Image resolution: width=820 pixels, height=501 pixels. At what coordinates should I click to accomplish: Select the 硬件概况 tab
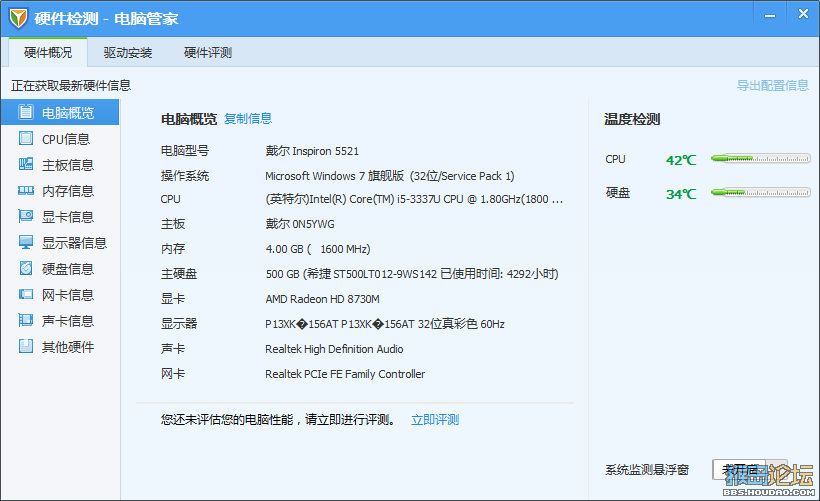(x=48, y=53)
